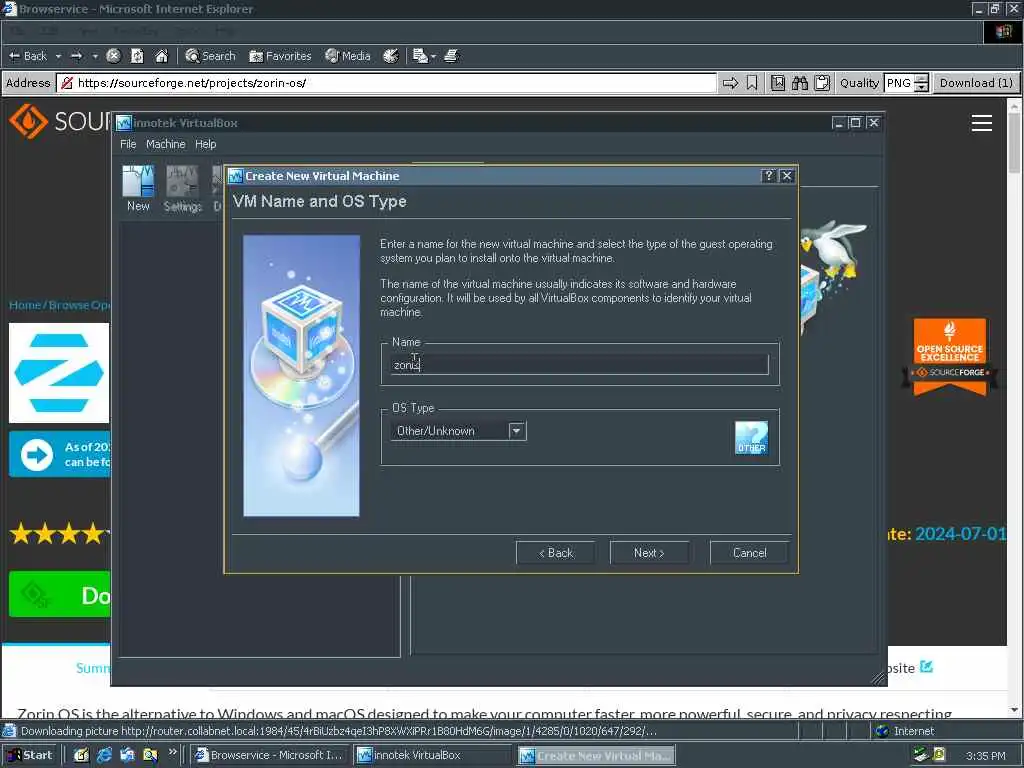Click the Windows Start button
The image size is (1024, 768).
[31, 755]
